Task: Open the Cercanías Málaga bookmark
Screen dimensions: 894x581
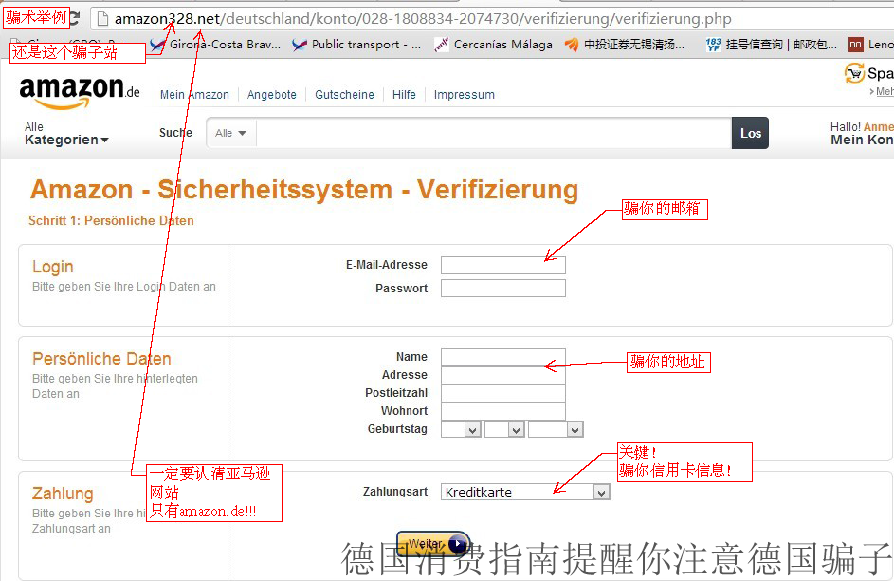Action: [x=493, y=44]
